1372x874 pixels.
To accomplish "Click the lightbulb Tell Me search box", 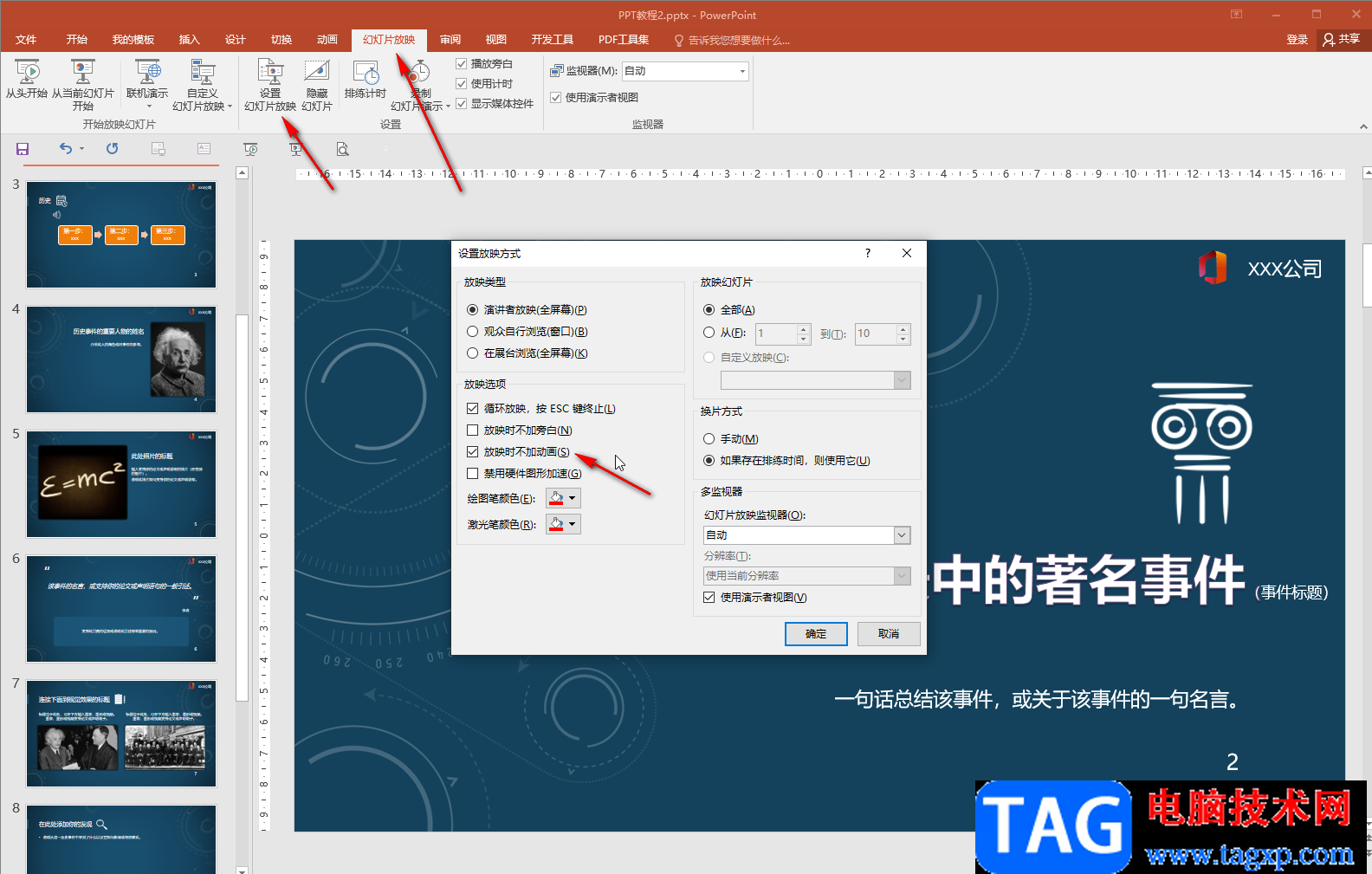I will pyautogui.click(x=732, y=40).
